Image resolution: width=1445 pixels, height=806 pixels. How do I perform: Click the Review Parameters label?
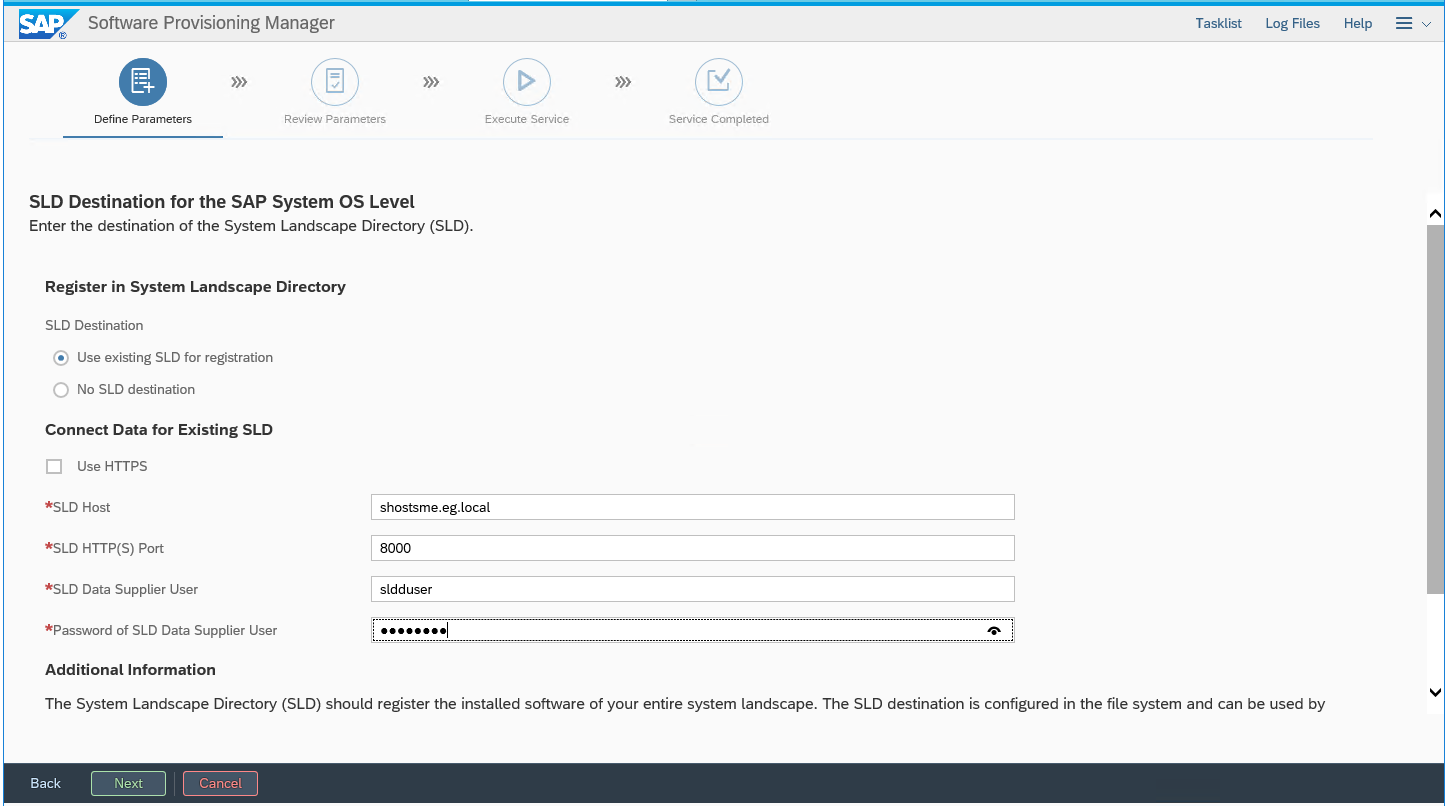335,119
